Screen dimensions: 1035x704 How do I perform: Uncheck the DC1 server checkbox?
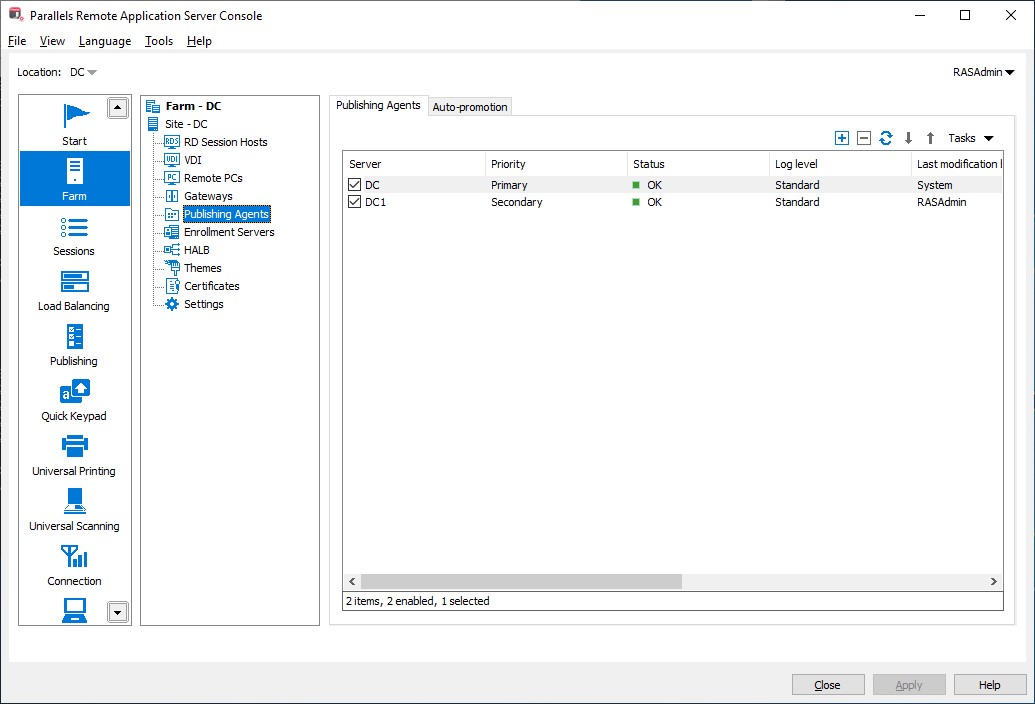[x=354, y=202]
